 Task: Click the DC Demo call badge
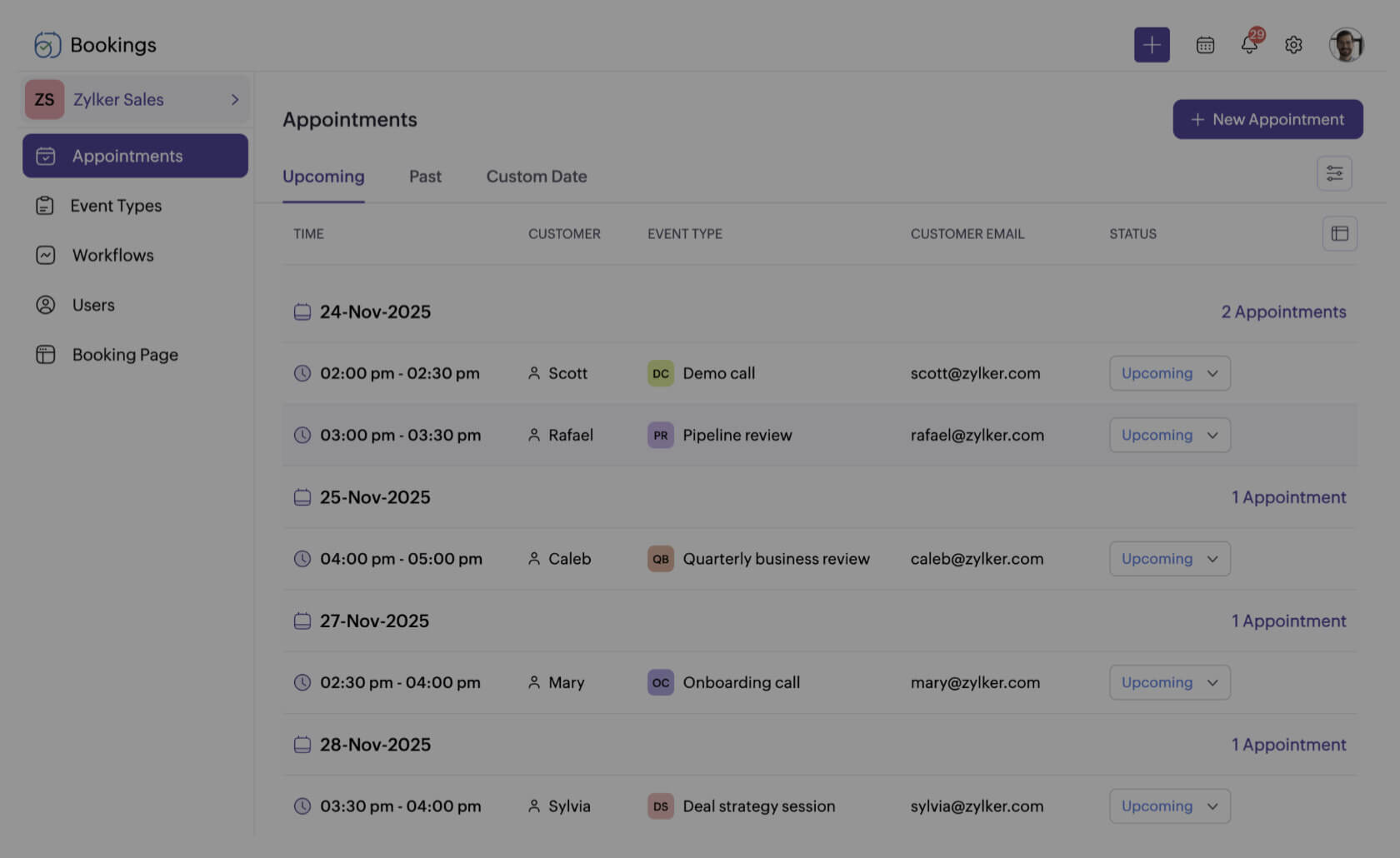pyautogui.click(x=661, y=373)
